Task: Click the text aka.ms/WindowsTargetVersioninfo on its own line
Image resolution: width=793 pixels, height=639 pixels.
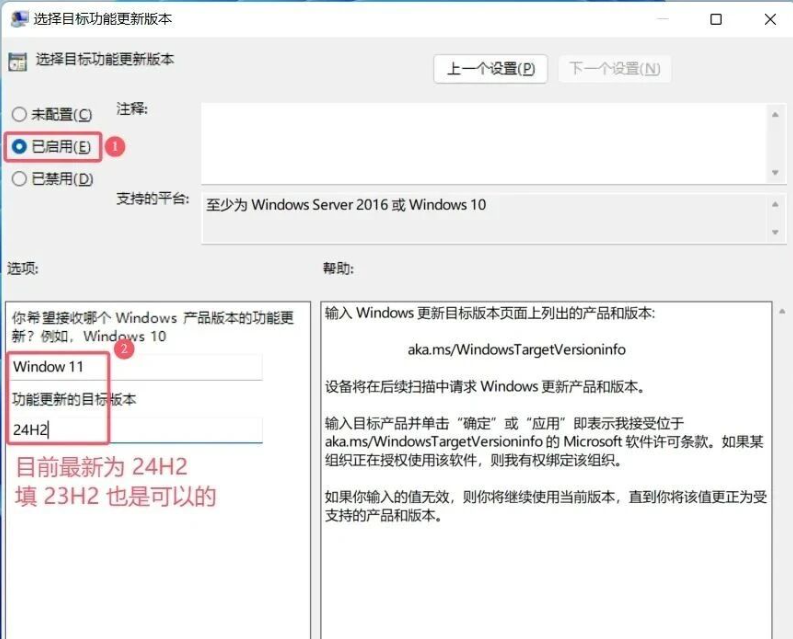Action: click(516, 350)
